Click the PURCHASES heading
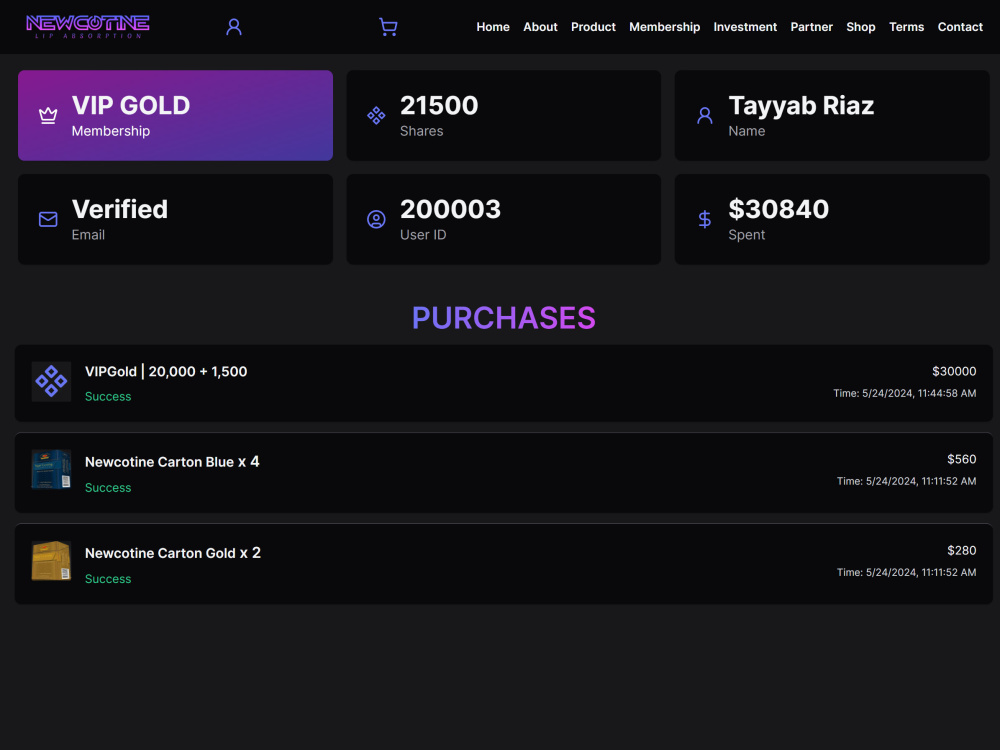 coord(504,318)
